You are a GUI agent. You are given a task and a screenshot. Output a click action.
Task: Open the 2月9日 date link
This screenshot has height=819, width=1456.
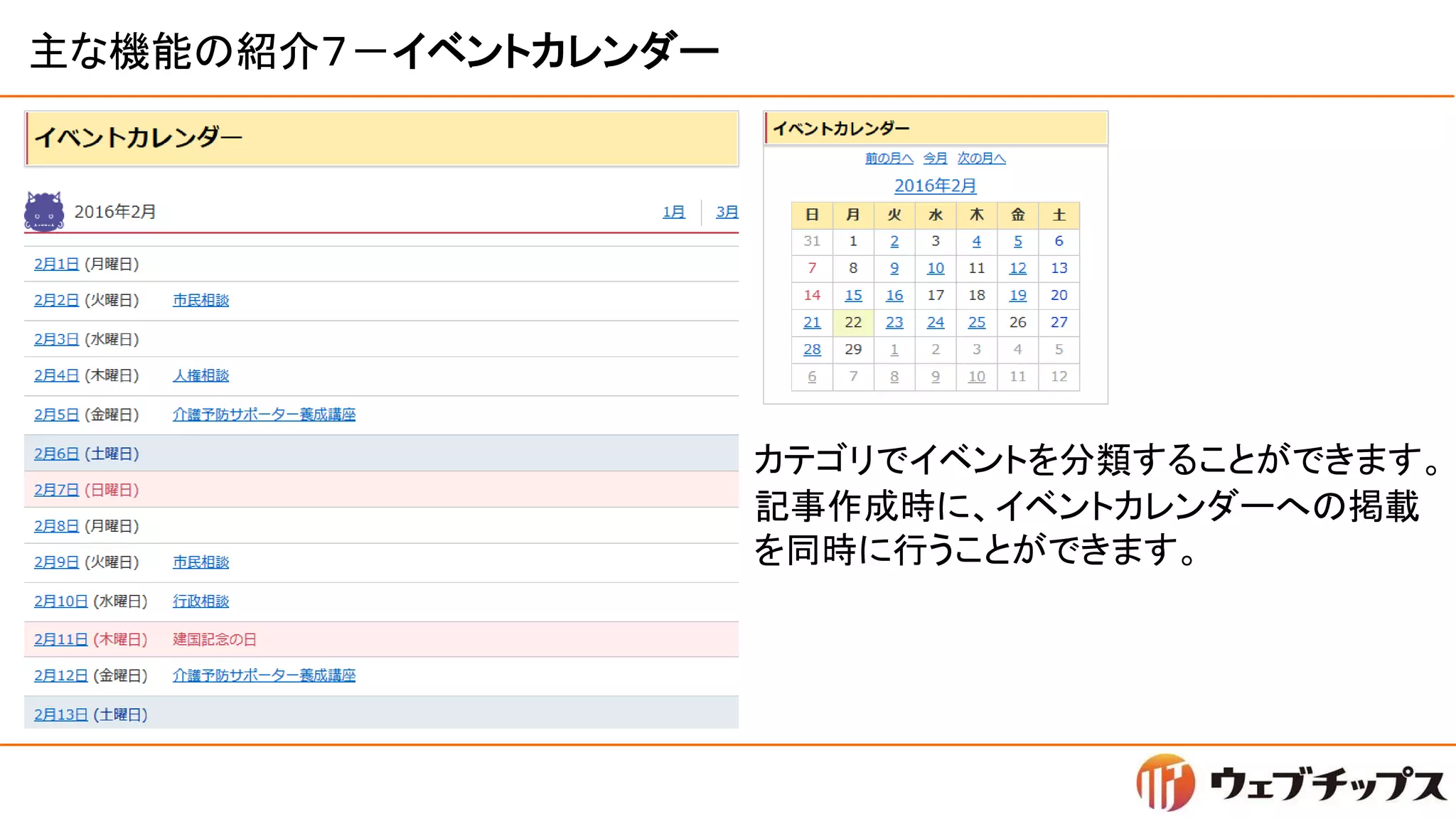pyautogui.click(x=56, y=562)
